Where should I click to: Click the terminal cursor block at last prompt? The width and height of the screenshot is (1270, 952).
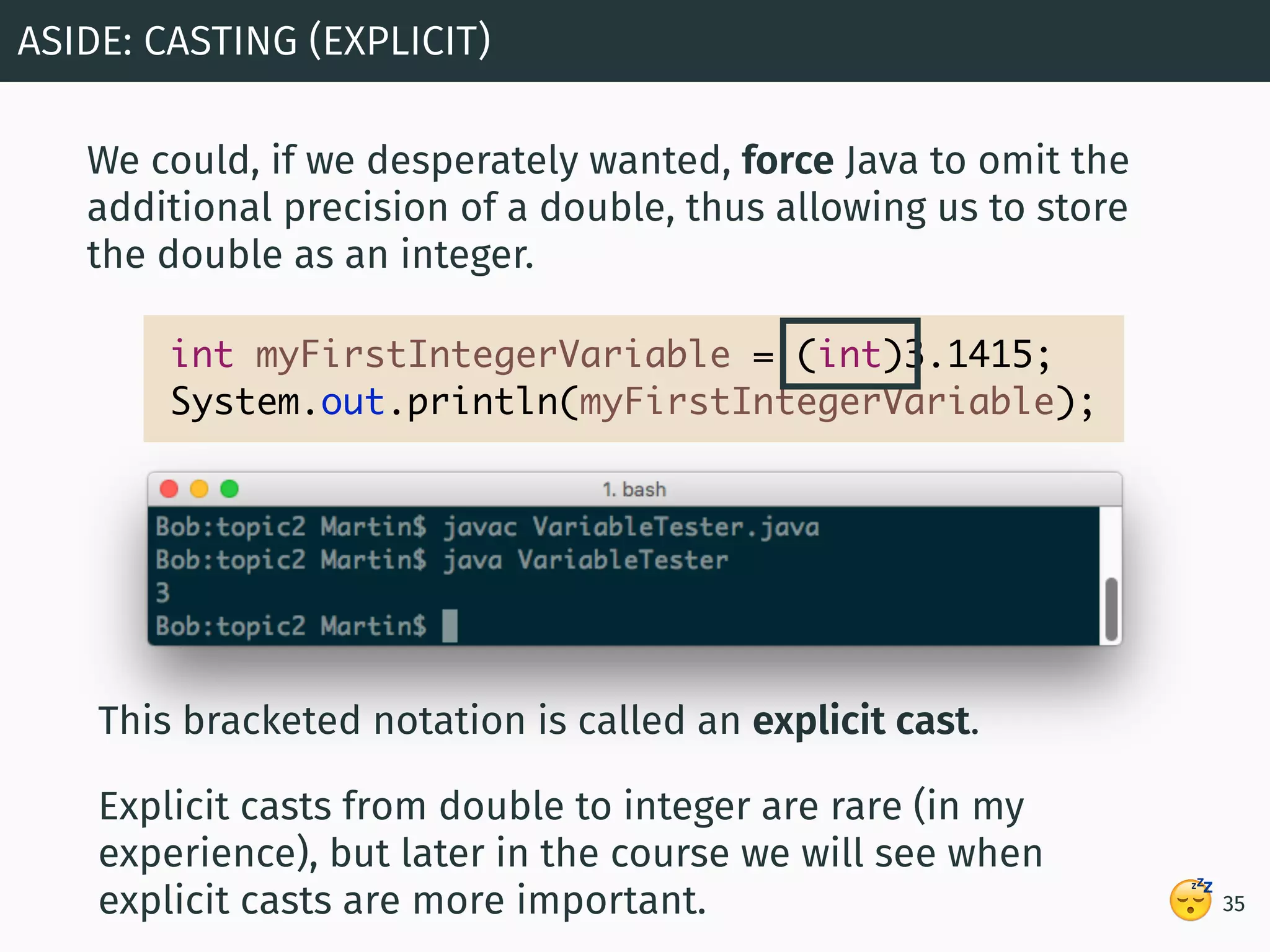[x=450, y=625]
